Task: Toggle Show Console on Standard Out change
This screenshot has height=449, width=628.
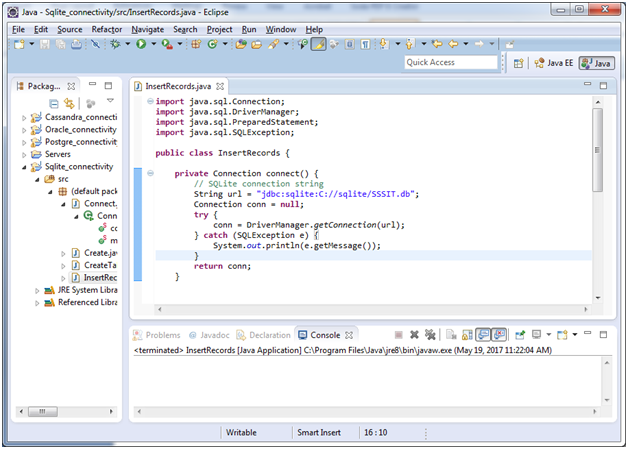Action: [x=483, y=334]
